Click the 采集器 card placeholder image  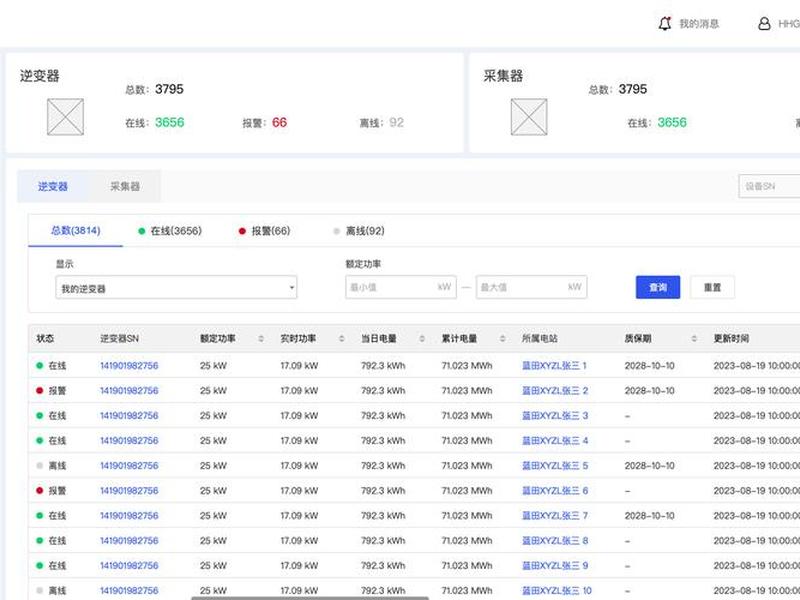click(529, 117)
